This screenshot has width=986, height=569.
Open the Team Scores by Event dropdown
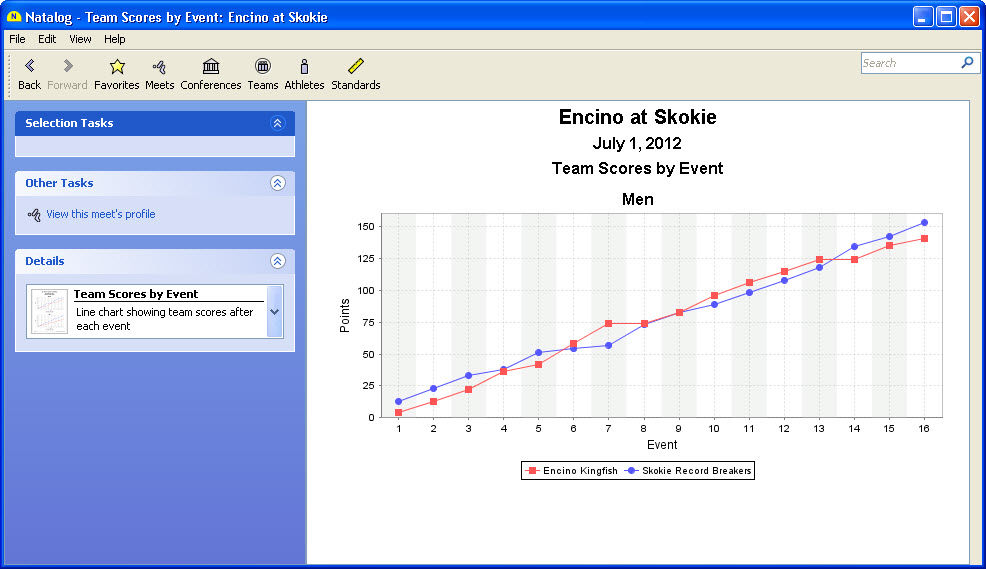point(275,311)
